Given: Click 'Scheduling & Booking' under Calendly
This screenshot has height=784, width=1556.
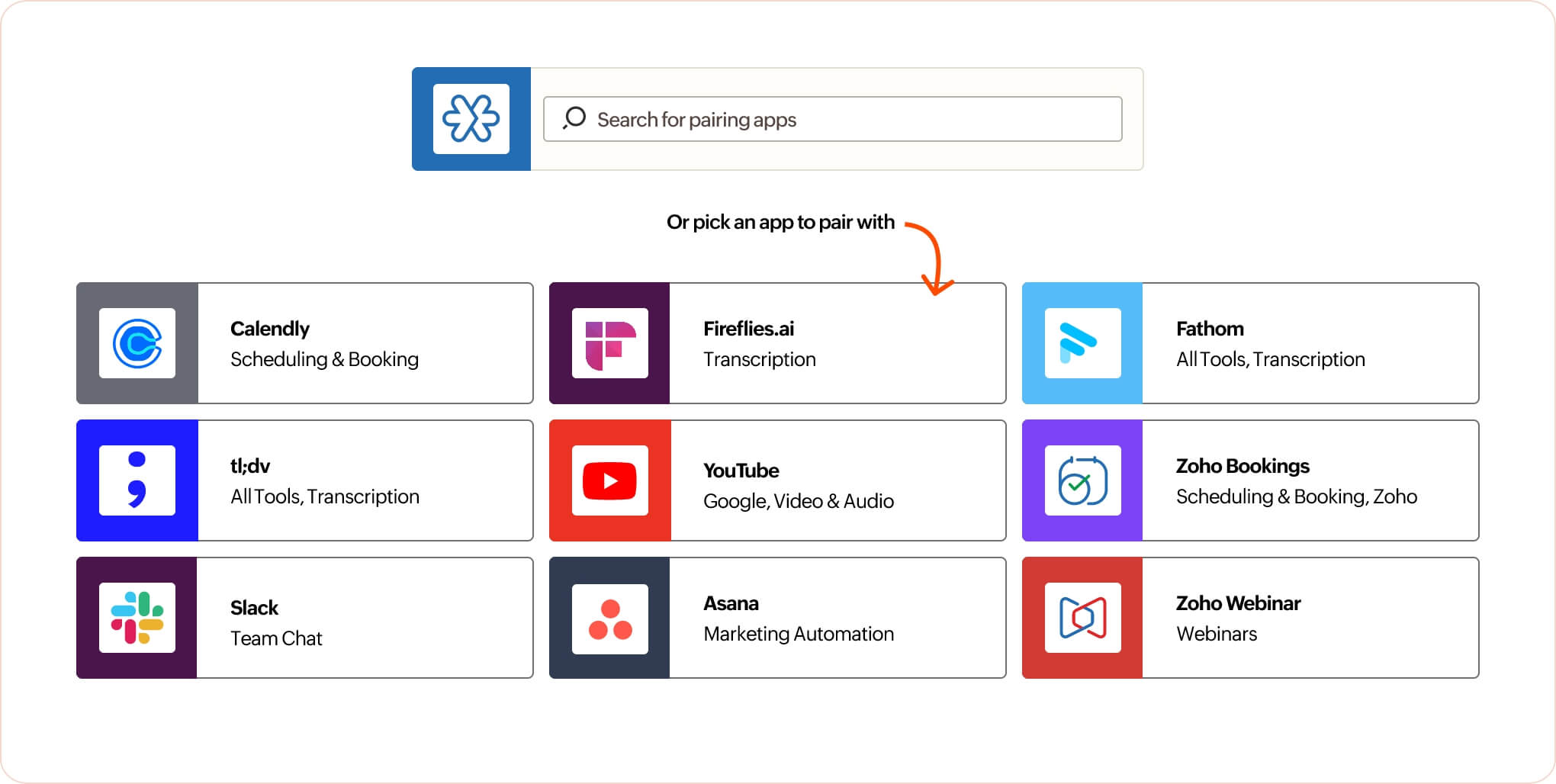Looking at the screenshot, I should pos(324,359).
